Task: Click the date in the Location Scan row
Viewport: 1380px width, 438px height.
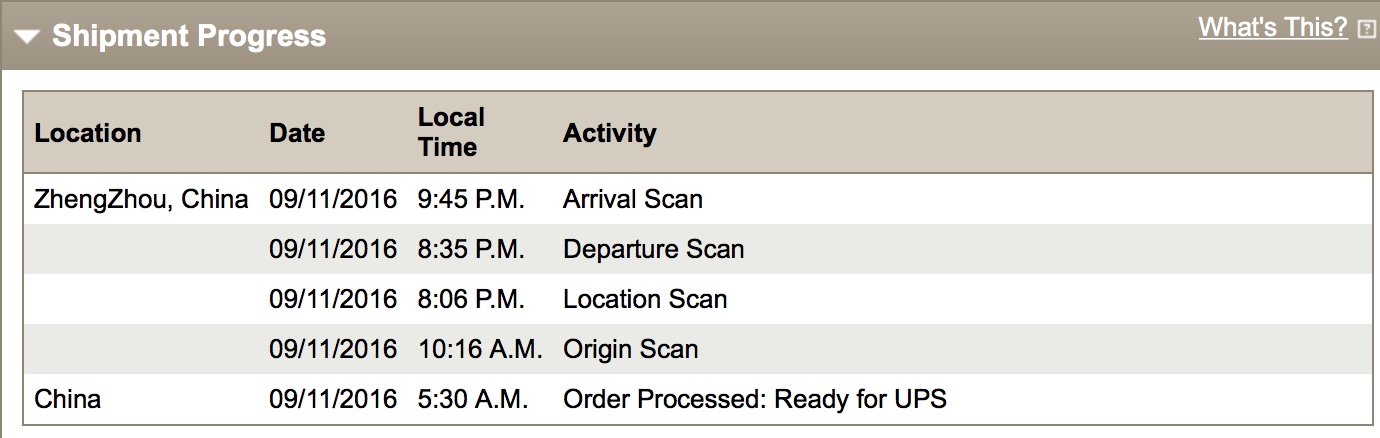Action: pyautogui.click(x=333, y=299)
